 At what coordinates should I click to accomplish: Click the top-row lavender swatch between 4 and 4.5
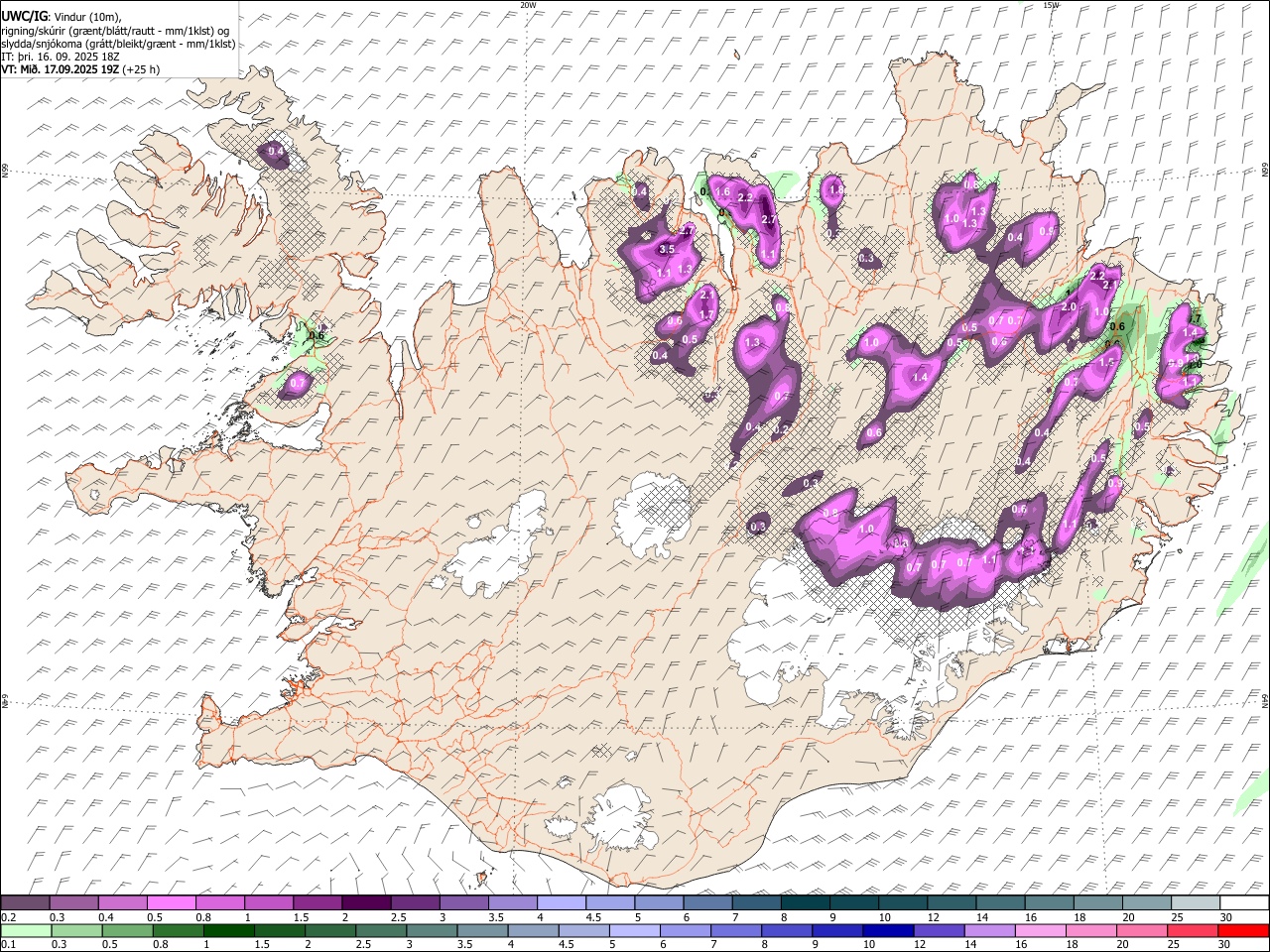(562, 902)
